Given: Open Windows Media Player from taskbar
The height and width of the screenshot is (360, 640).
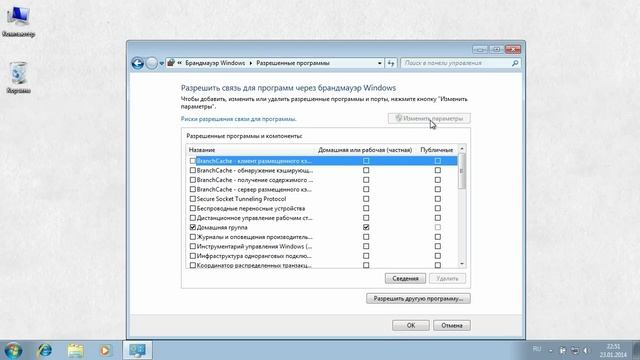Looking at the screenshot, I should tap(105, 351).
